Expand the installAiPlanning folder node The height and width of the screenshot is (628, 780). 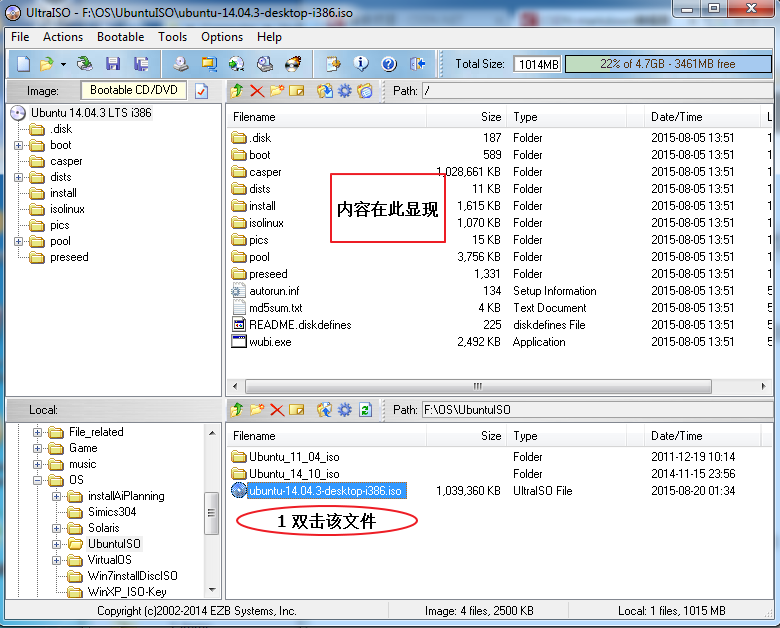56,496
